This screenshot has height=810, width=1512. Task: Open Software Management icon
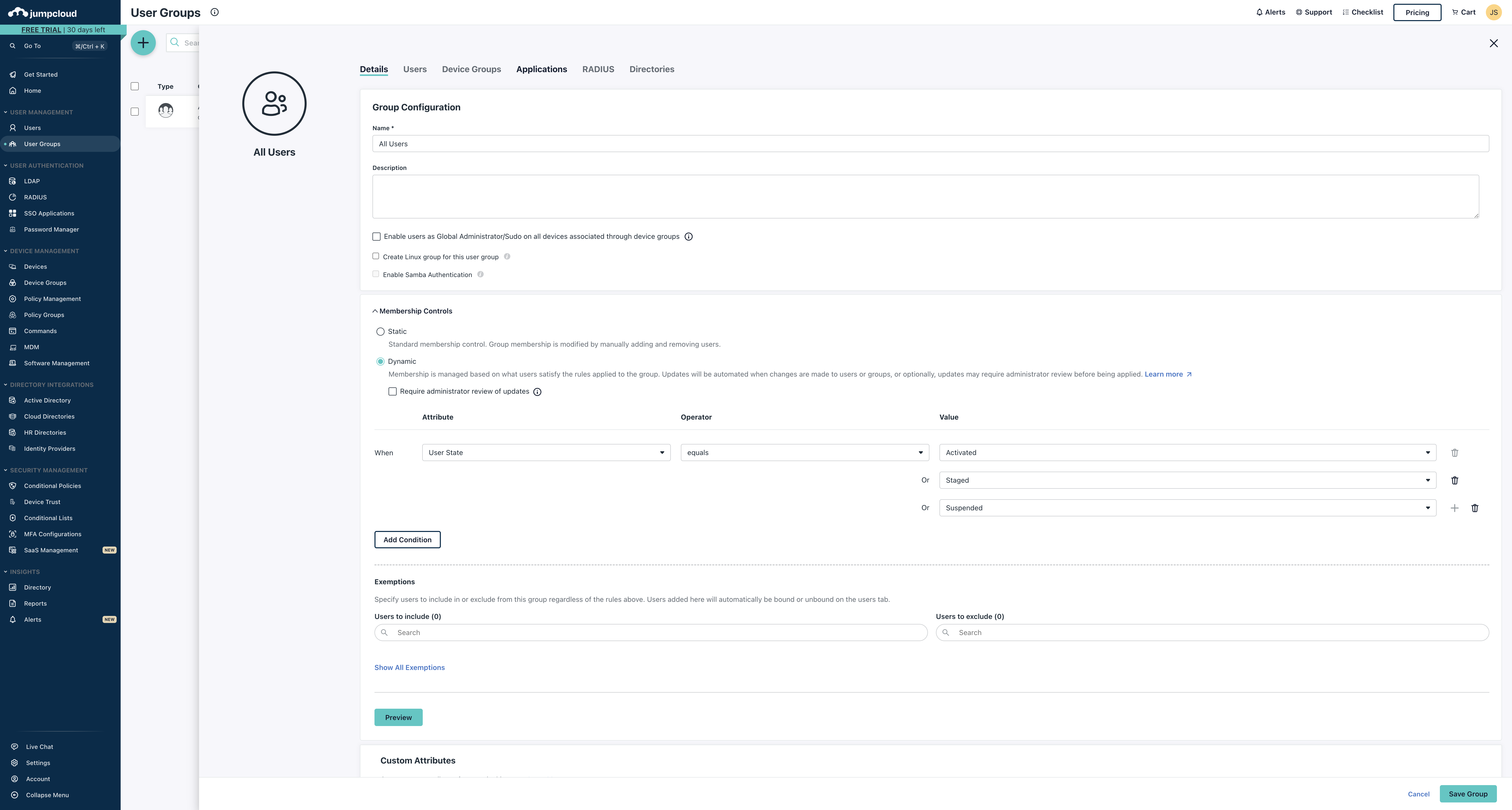(12, 363)
